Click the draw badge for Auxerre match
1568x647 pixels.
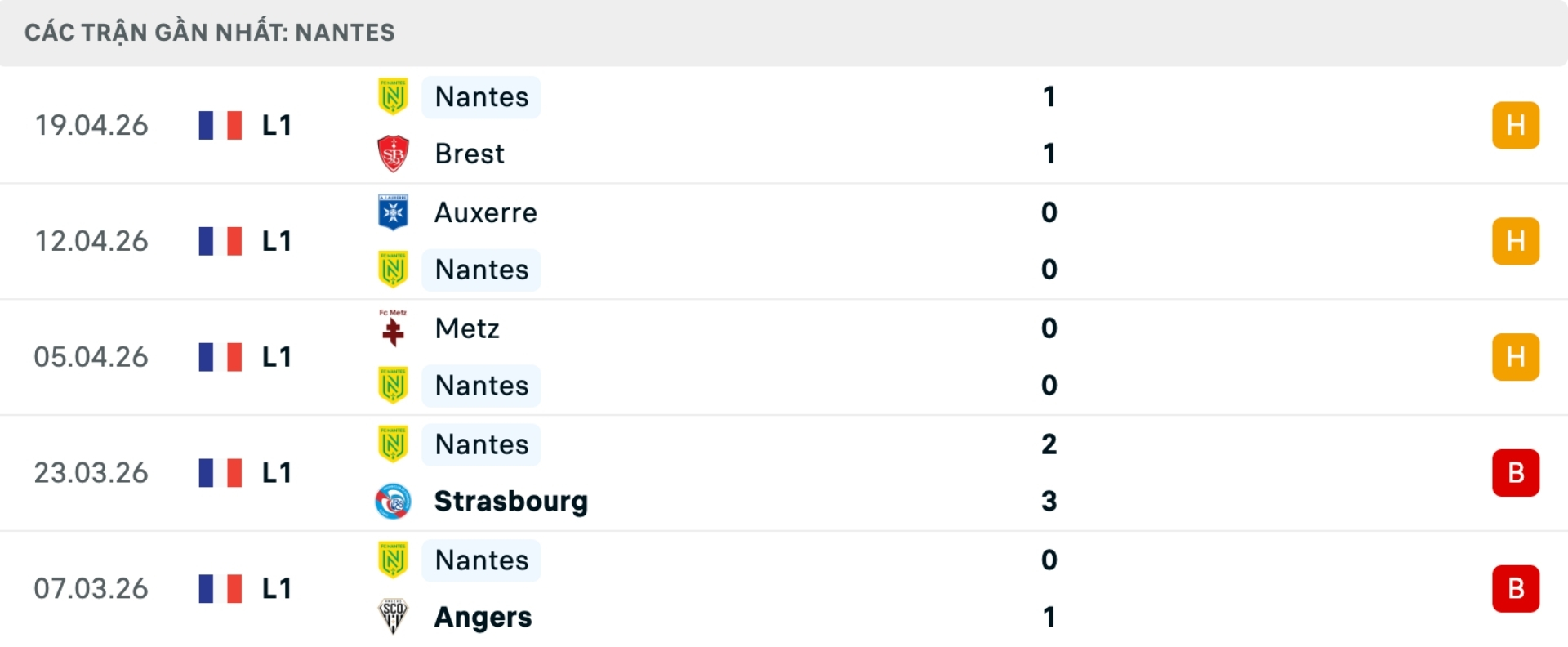[1515, 241]
